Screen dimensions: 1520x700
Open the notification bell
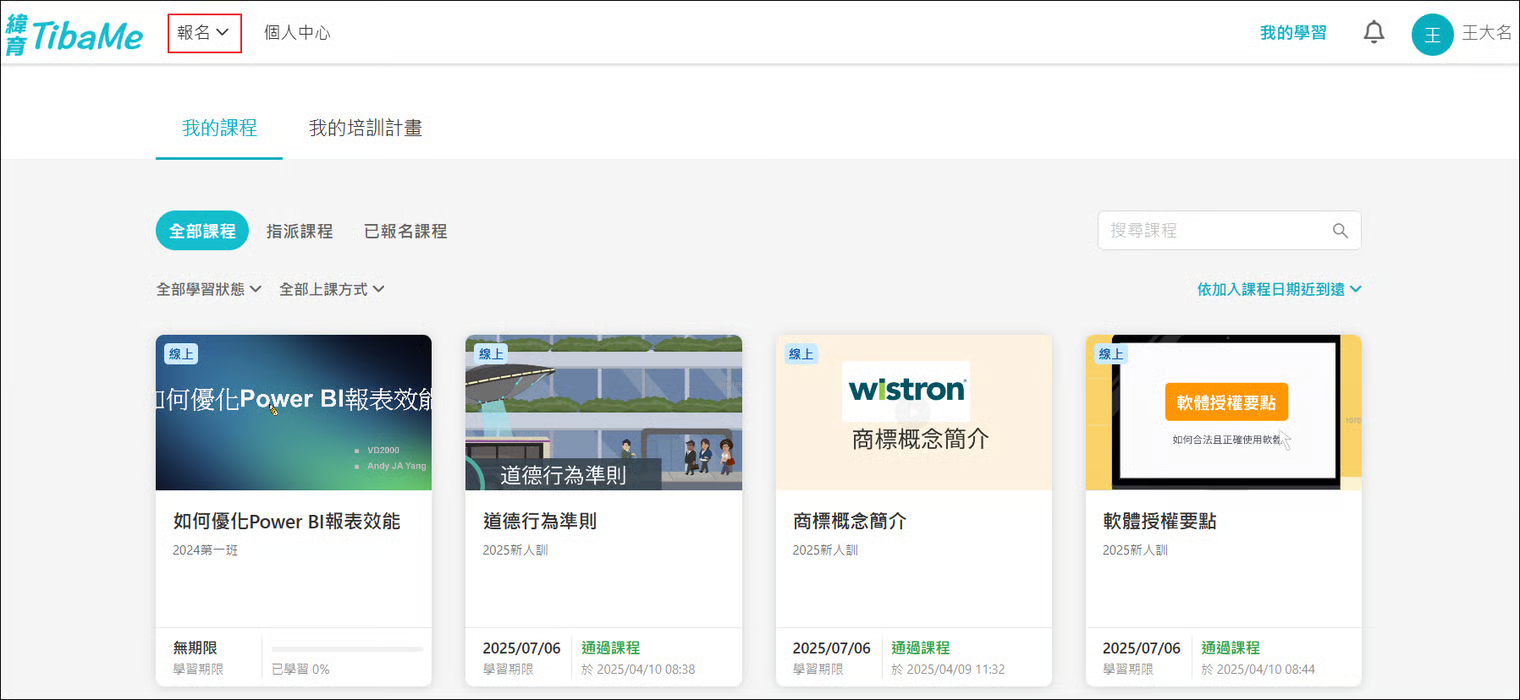click(x=1374, y=33)
